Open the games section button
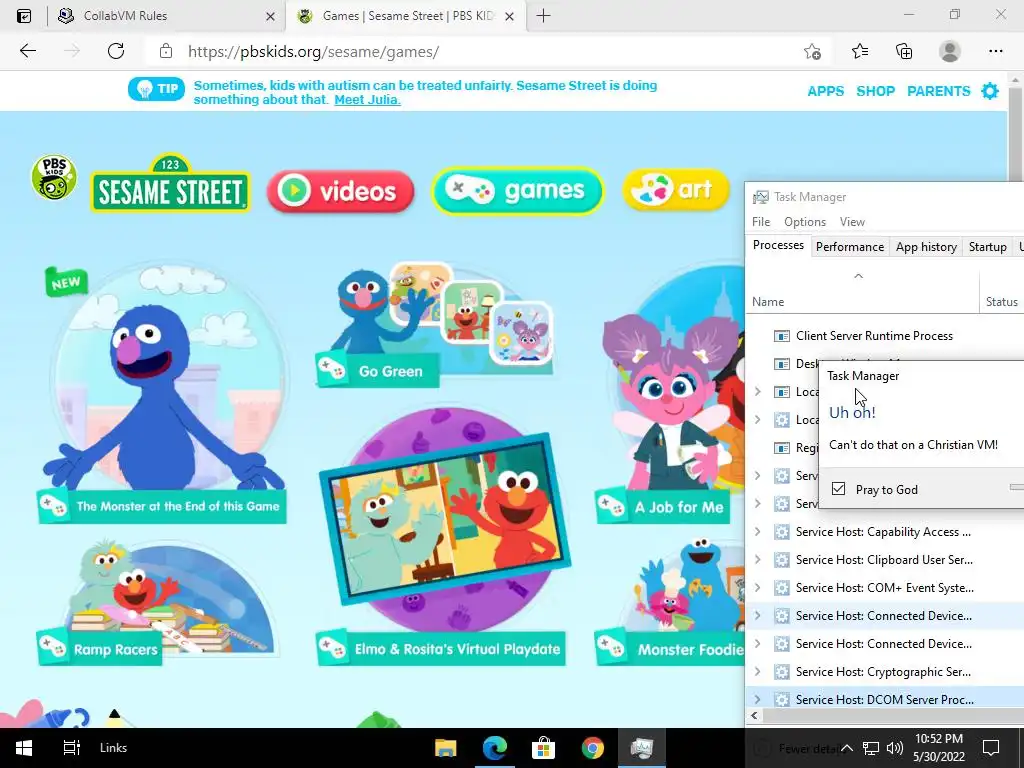1024x768 pixels. coord(517,191)
